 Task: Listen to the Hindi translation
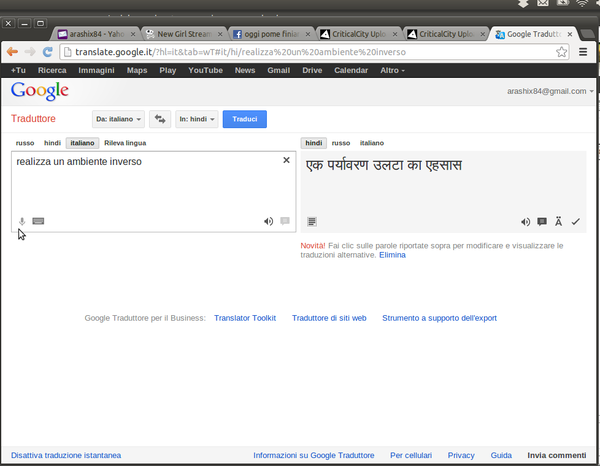(x=525, y=222)
